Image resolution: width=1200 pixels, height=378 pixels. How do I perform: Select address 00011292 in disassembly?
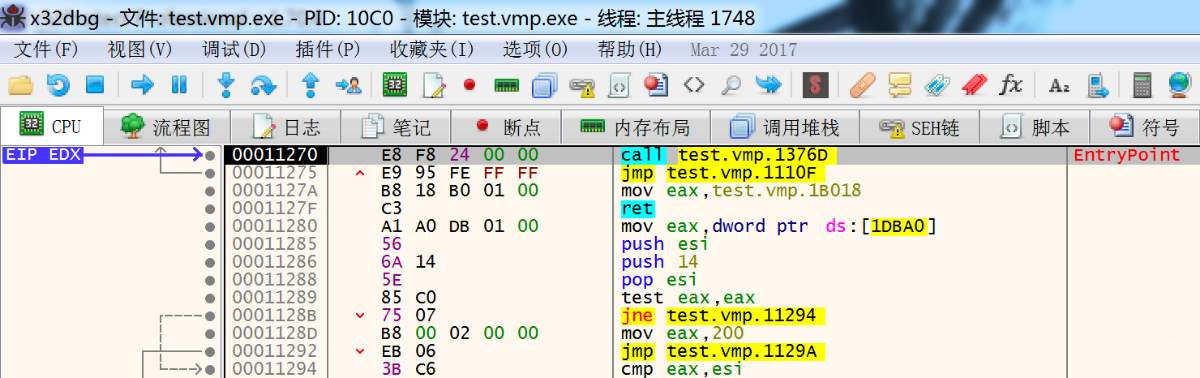point(274,351)
